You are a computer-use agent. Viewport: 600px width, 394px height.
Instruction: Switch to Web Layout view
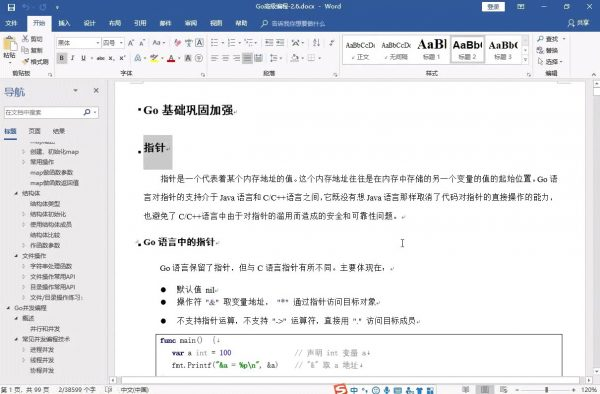(504, 389)
